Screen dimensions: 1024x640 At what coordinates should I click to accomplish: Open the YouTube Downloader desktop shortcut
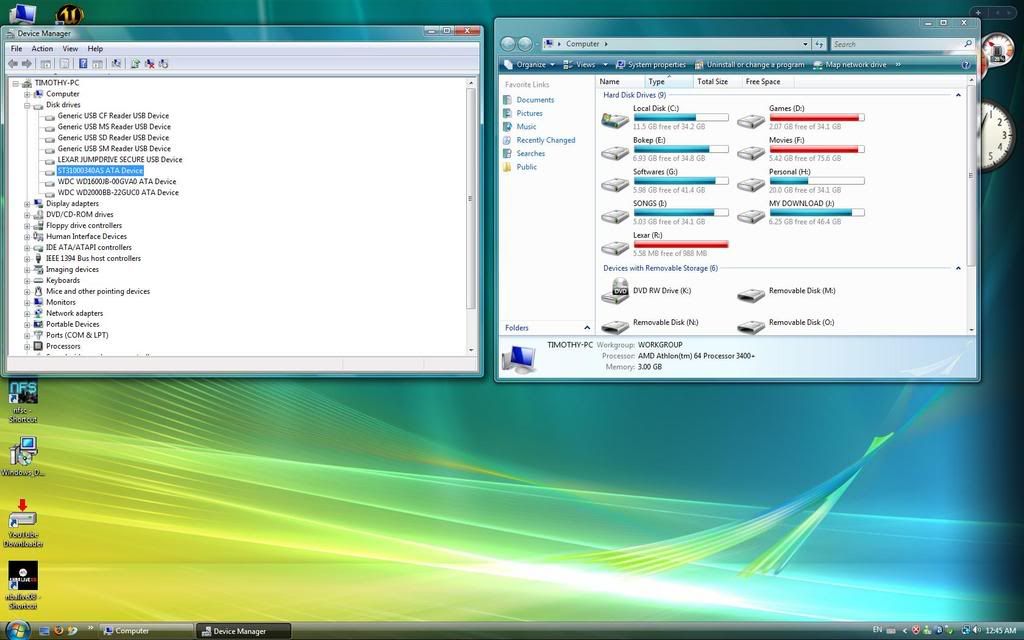click(x=22, y=518)
